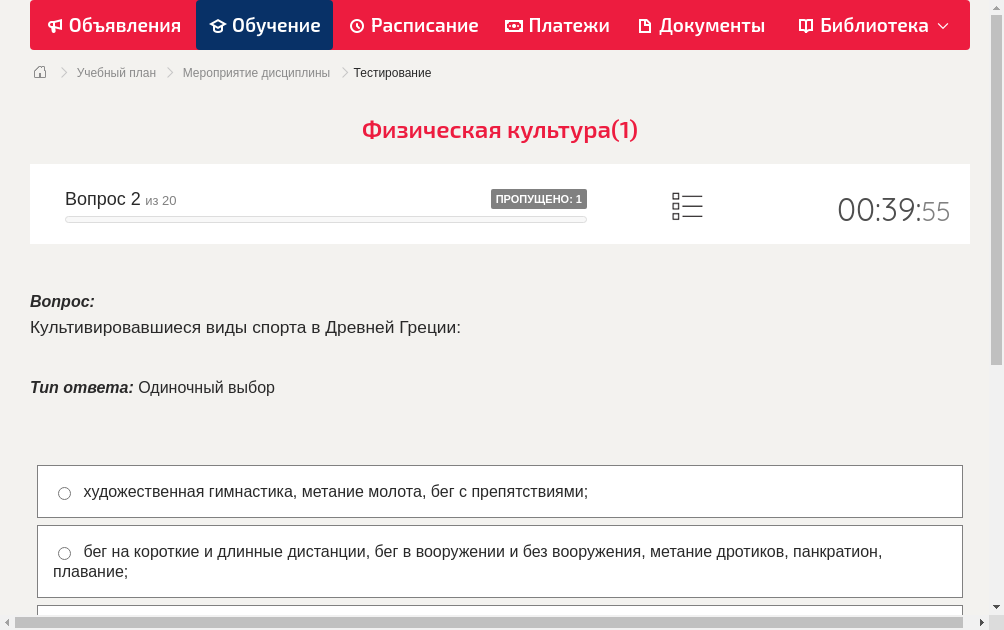Open the Мероприятие дисциплины breadcrumb link
The height and width of the screenshot is (630, 1004).
pyautogui.click(x=256, y=72)
